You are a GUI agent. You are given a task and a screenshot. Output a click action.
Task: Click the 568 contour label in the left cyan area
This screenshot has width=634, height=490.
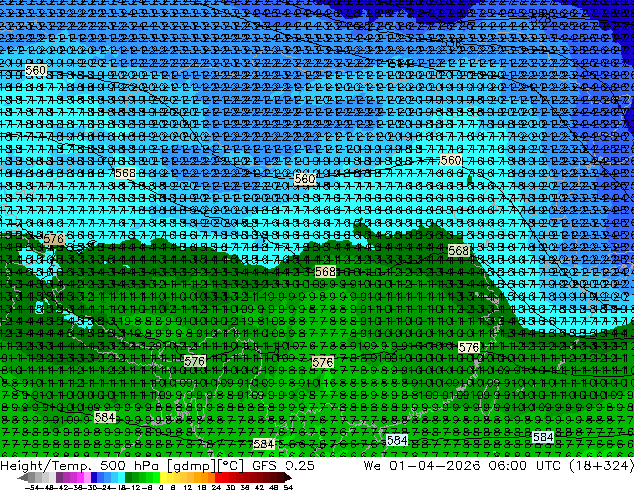(x=125, y=173)
